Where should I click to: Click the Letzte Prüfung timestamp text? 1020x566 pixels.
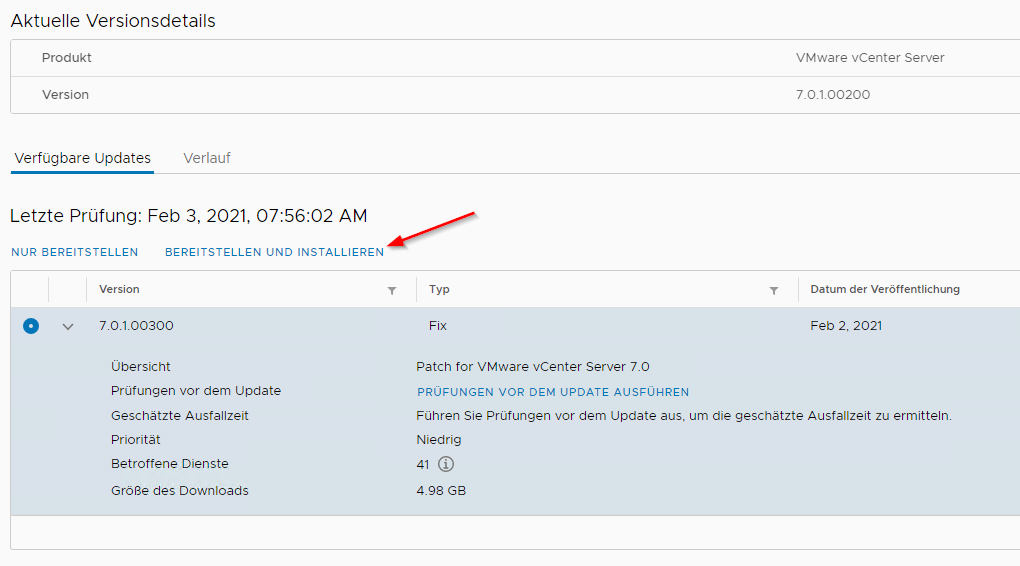point(188,216)
